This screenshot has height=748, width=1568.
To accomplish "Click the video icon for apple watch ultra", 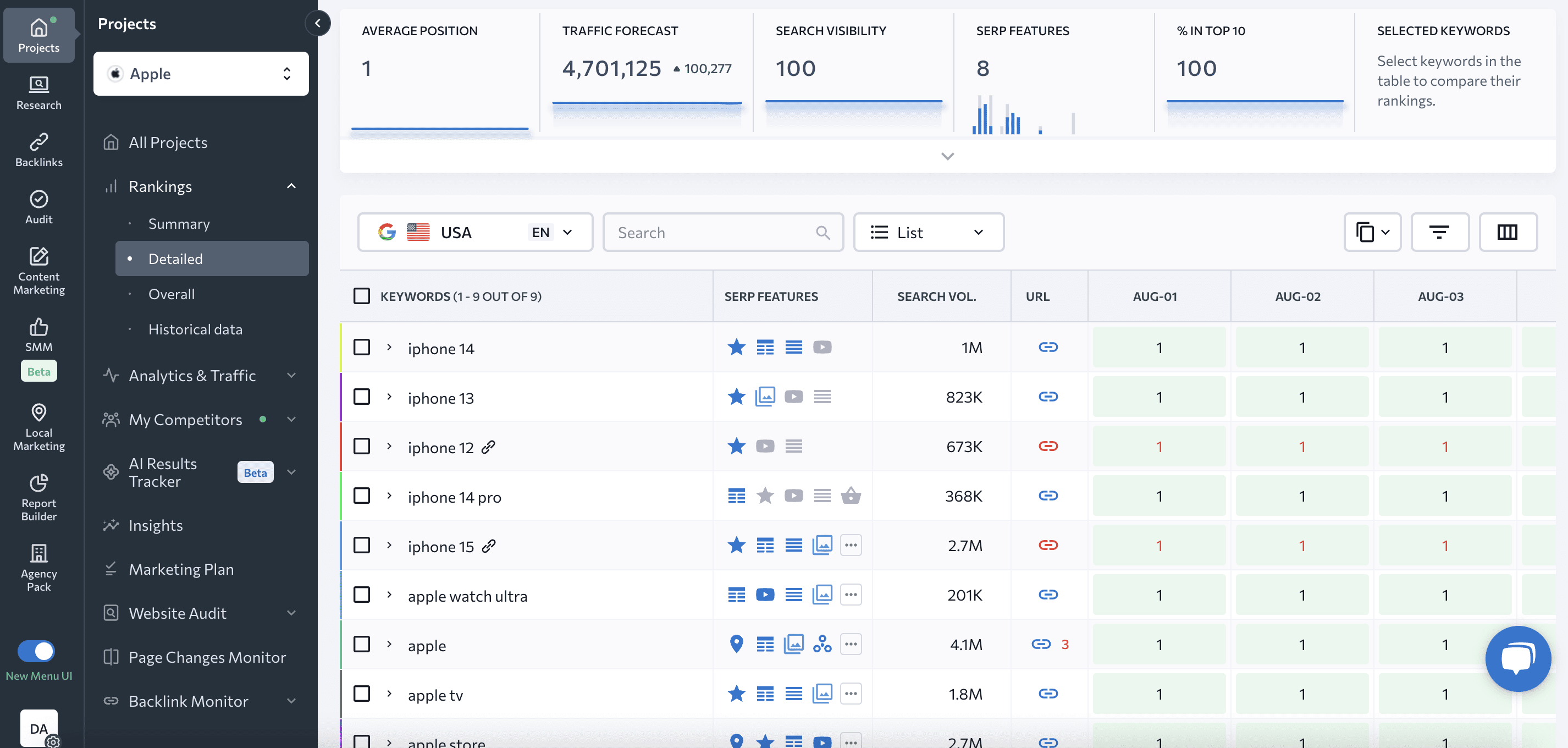I will pyautogui.click(x=765, y=595).
